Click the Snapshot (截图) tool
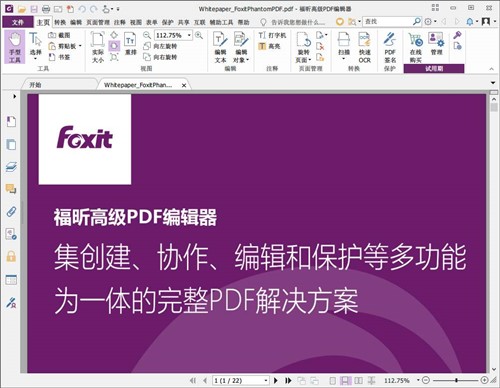The image size is (500, 388). pos(59,35)
